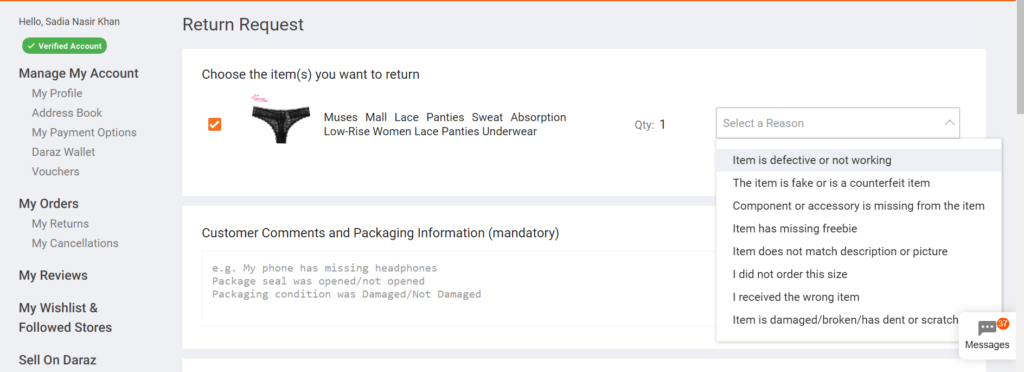The height and width of the screenshot is (372, 1024).
Task: Pick 'Component or accessory is missing from the item'
Action: [859, 206]
